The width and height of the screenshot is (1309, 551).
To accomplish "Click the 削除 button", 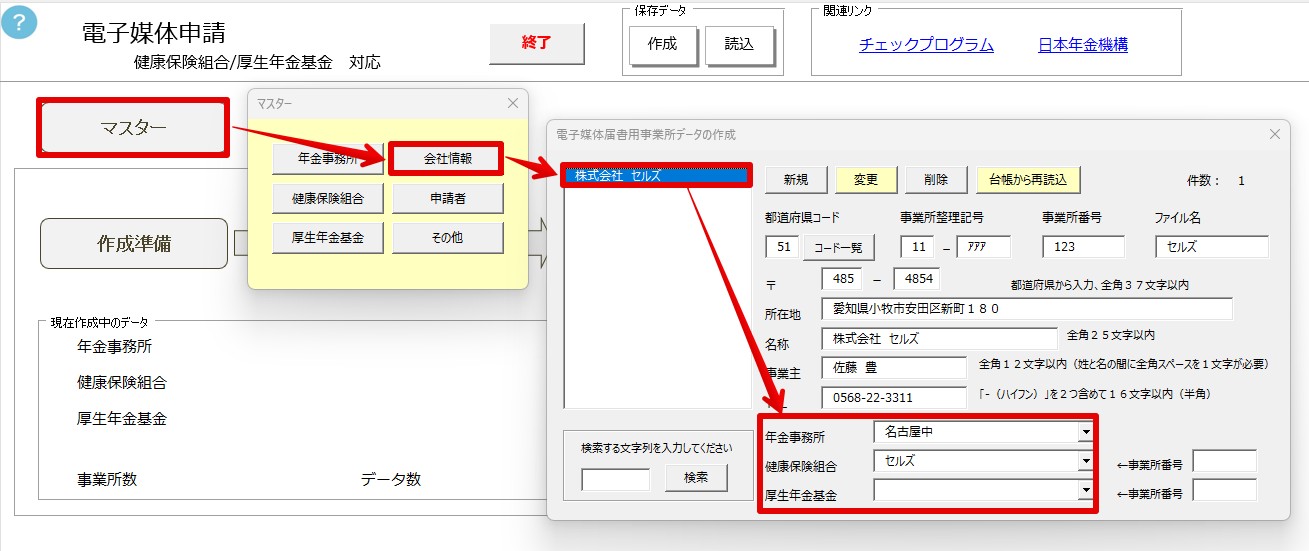I will 936,180.
